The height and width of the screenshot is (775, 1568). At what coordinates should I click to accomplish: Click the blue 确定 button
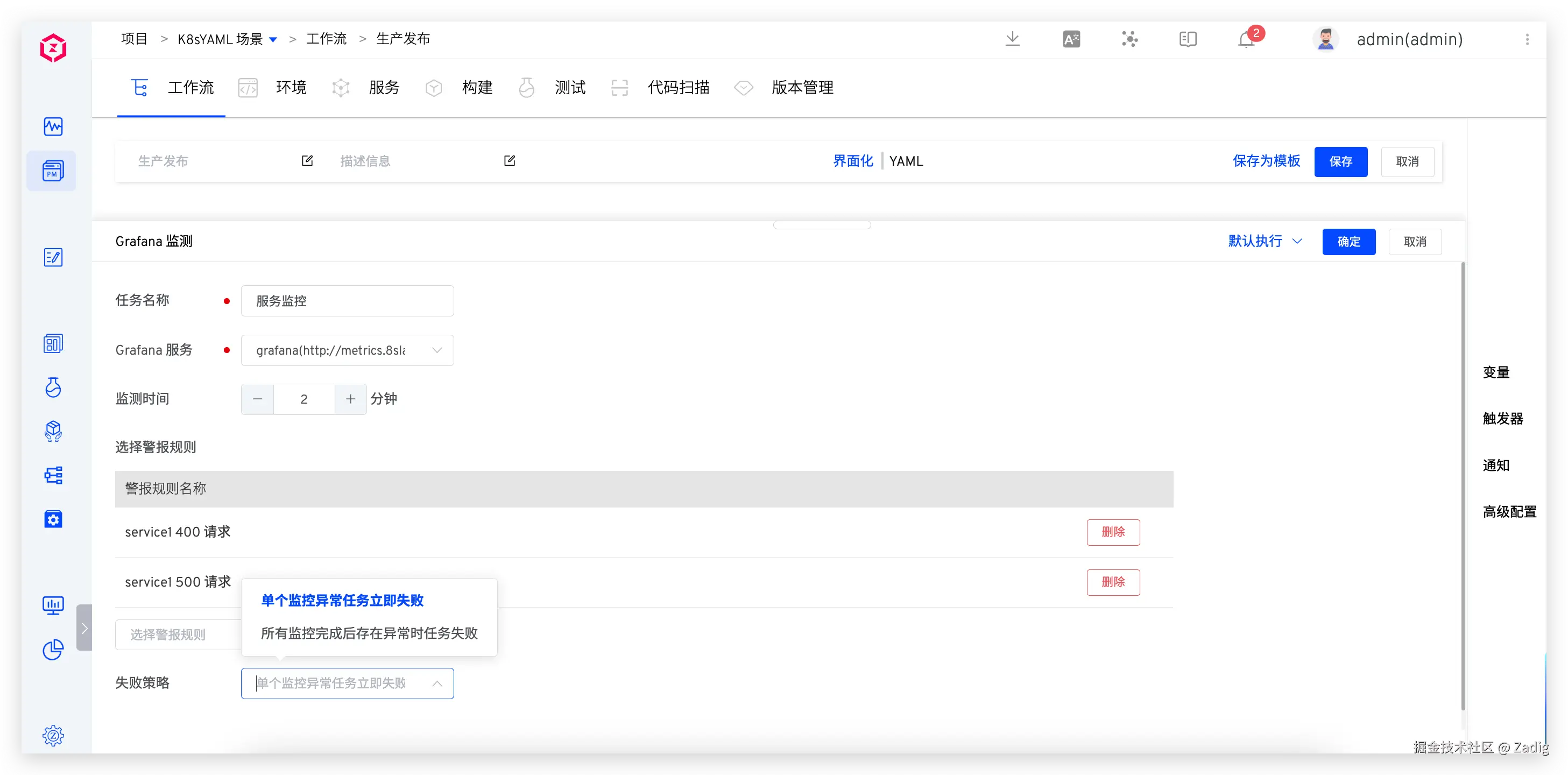click(1348, 242)
